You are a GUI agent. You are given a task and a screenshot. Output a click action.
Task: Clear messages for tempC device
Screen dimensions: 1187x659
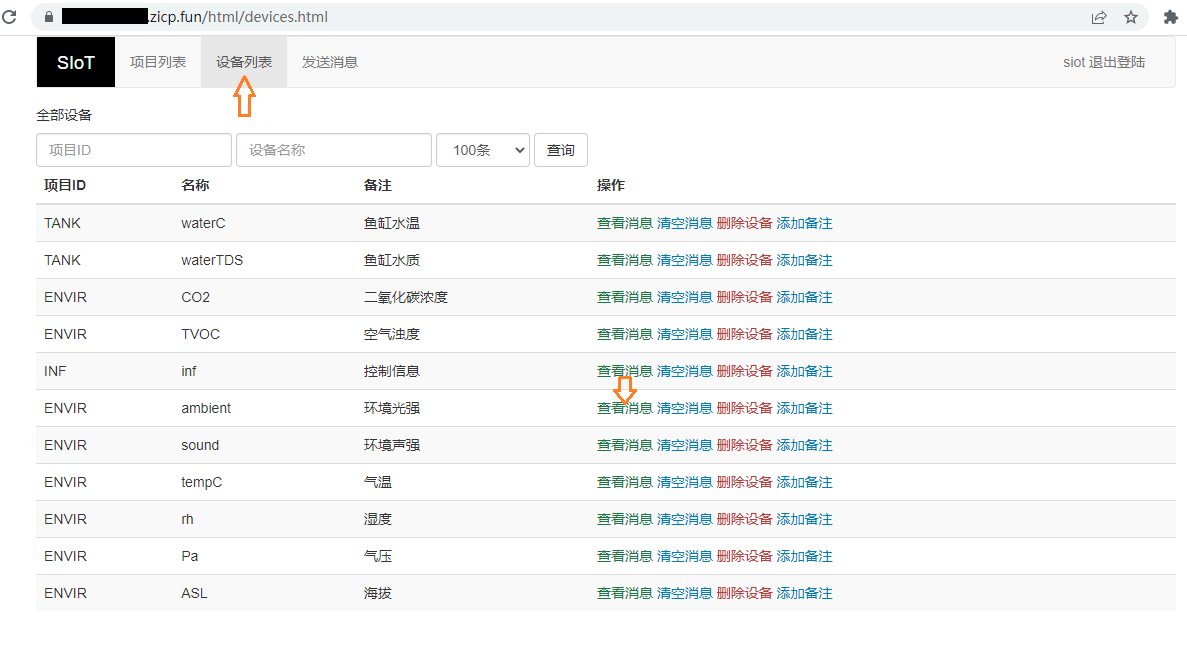684,483
